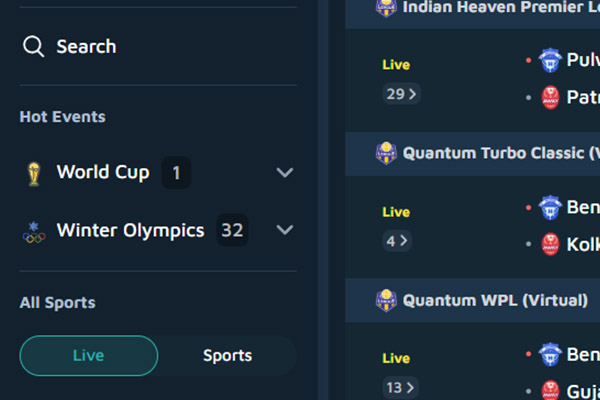The height and width of the screenshot is (400, 600).
Task: Click the Winter Olympics rings icon
Action: point(35,232)
